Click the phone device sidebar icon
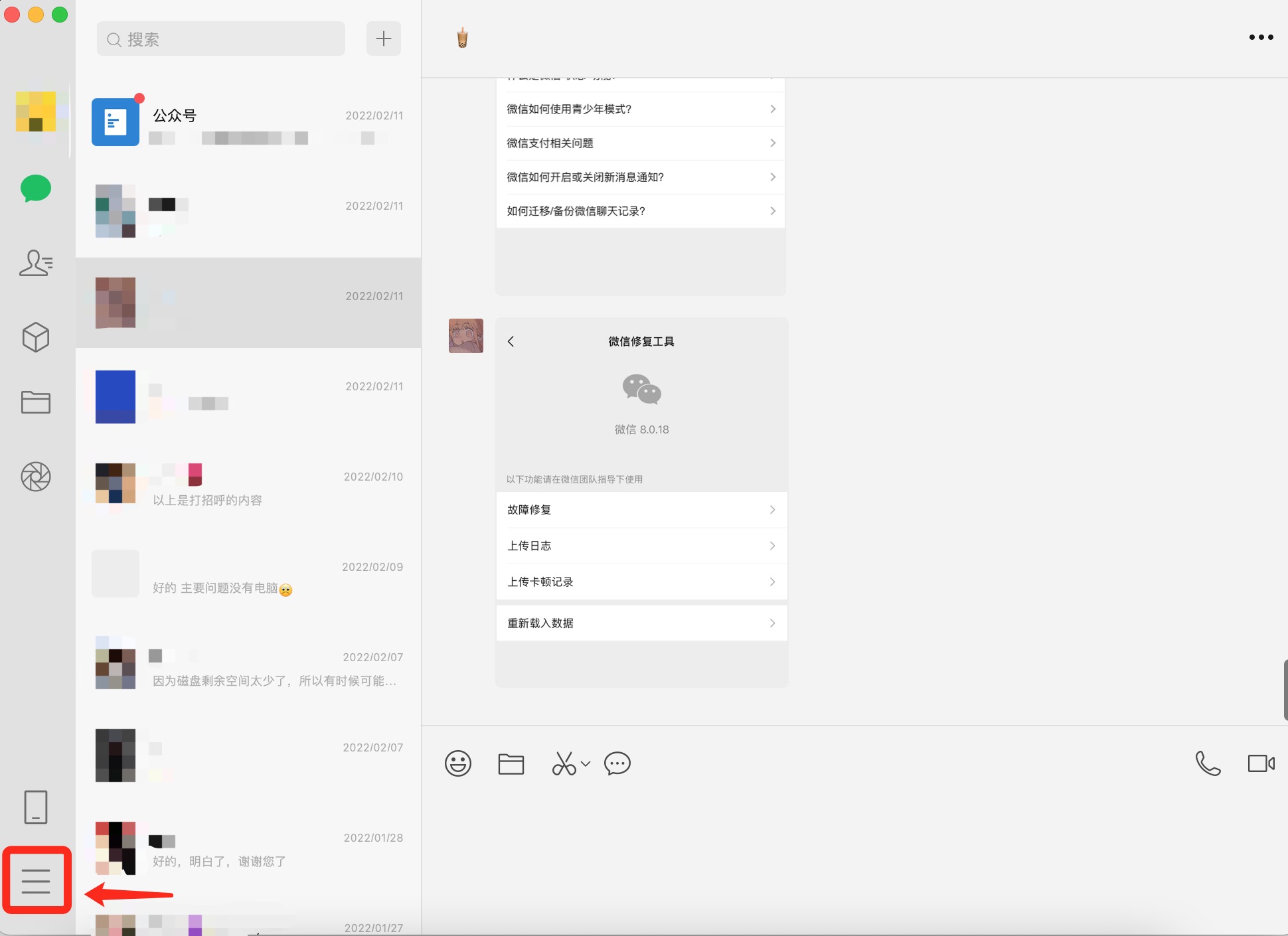Image resolution: width=1288 pixels, height=936 pixels. 36,807
